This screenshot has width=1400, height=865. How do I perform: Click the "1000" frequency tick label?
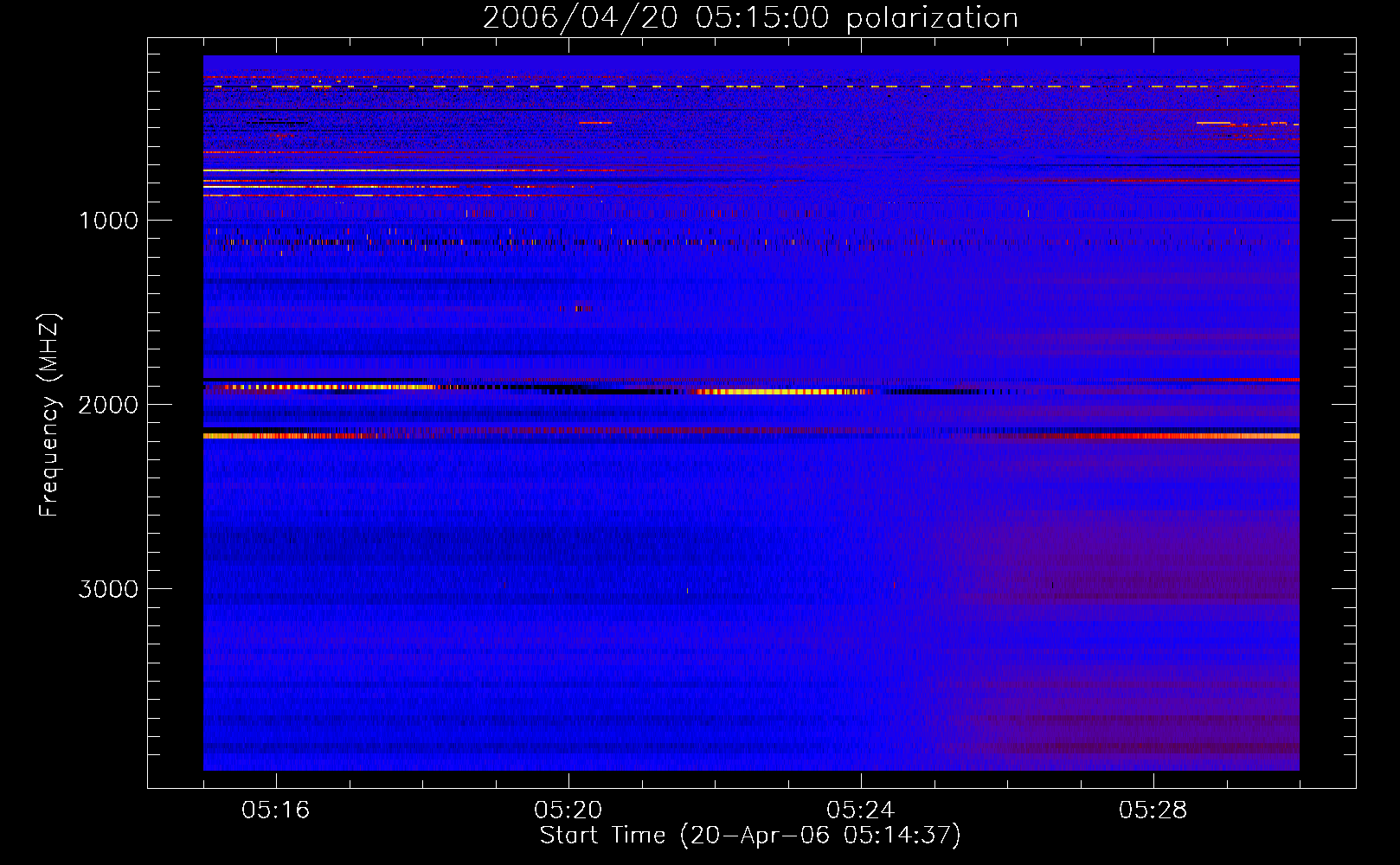pos(108,221)
